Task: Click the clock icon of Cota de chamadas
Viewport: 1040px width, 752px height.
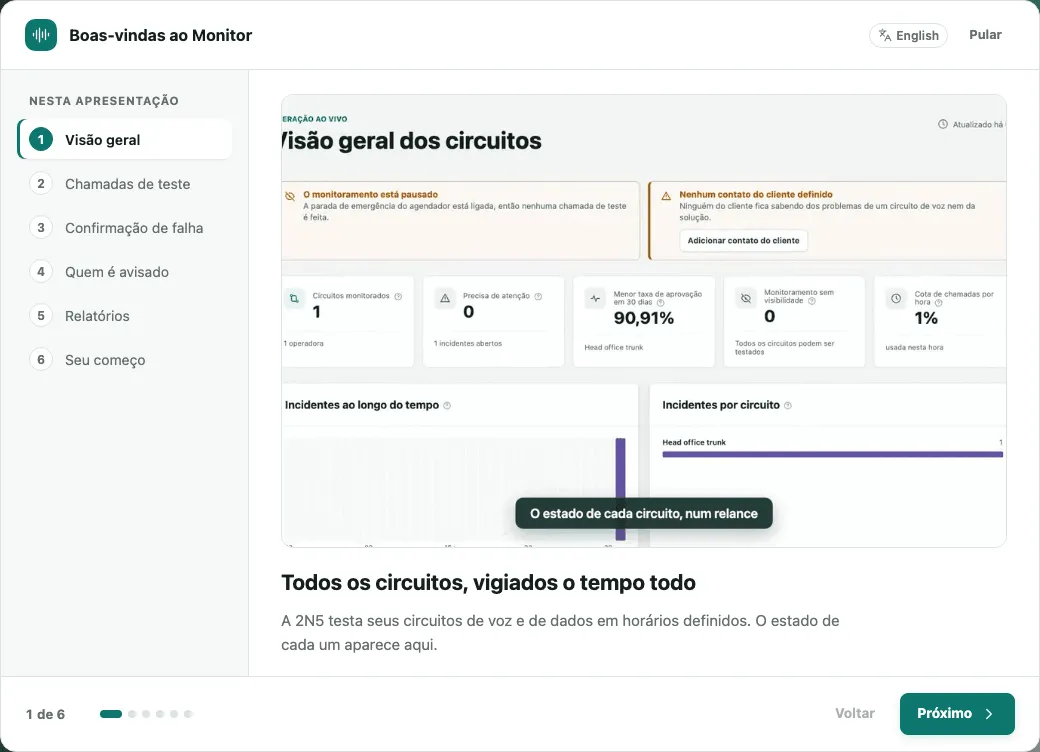Action: pyautogui.click(x=896, y=298)
